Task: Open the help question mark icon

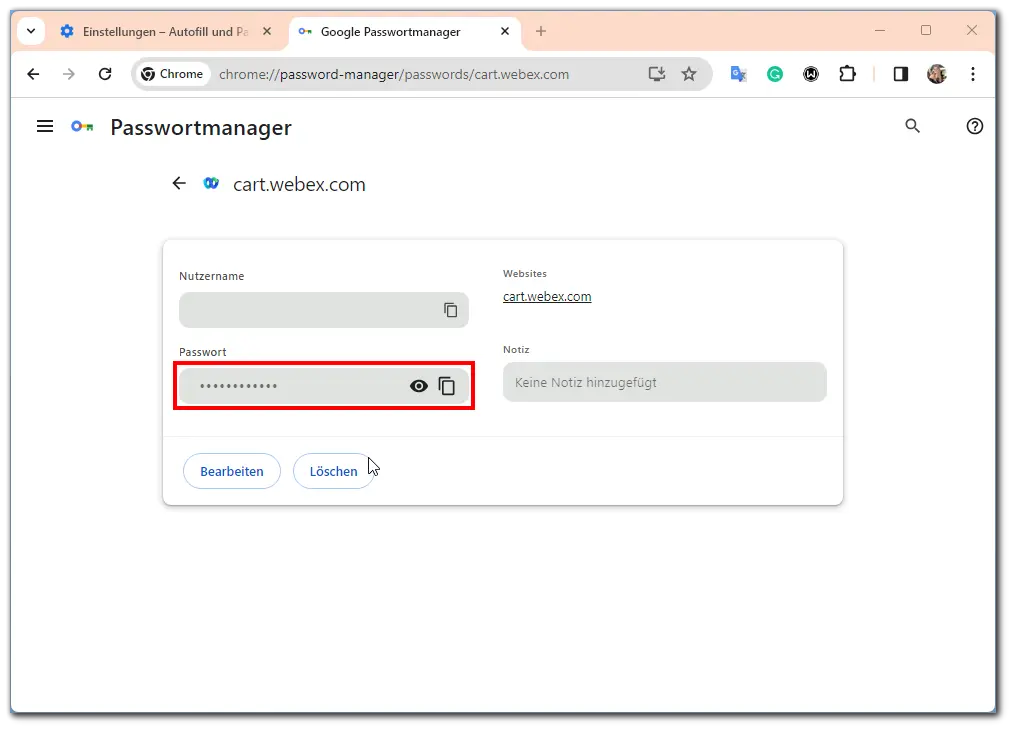Action: click(975, 126)
